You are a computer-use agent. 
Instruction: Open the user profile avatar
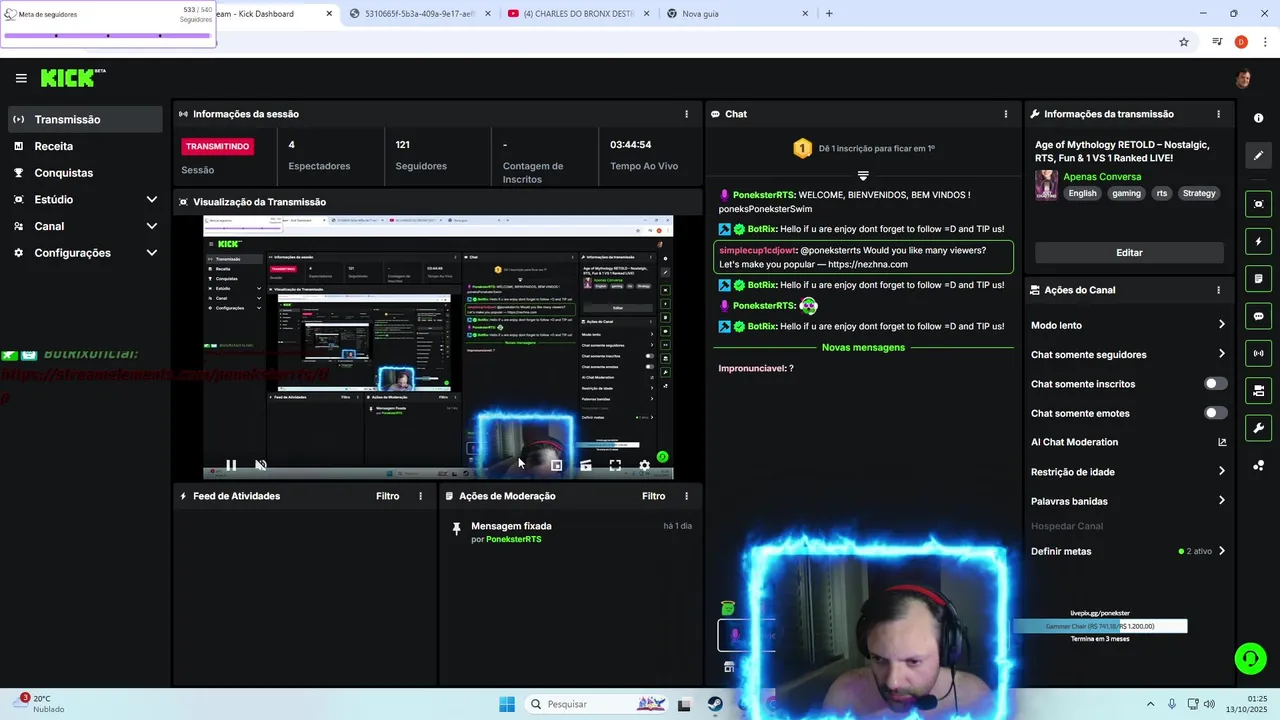click(1243, 78)
